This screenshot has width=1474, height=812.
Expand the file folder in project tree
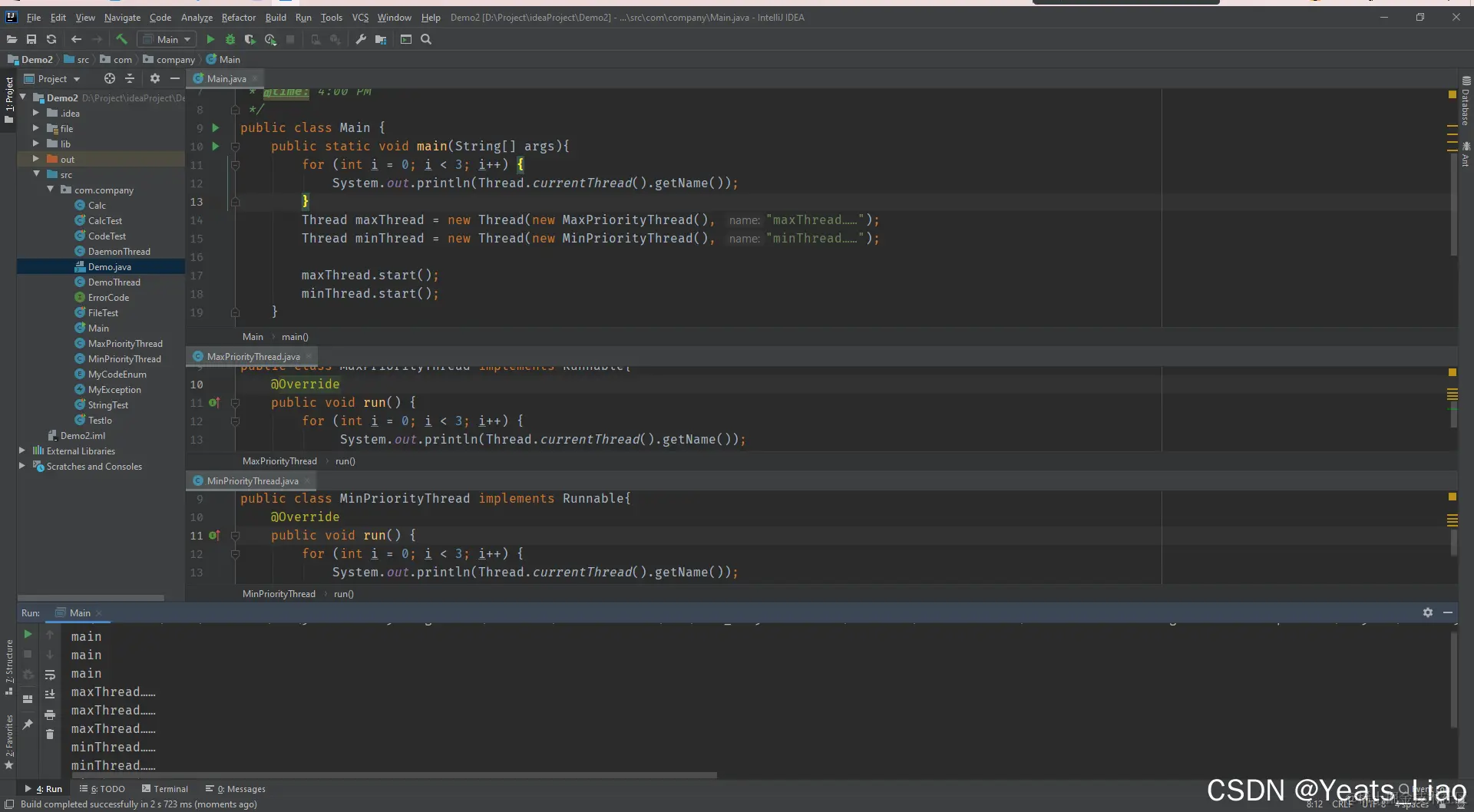pyautogui.click(x=36, y=128)
